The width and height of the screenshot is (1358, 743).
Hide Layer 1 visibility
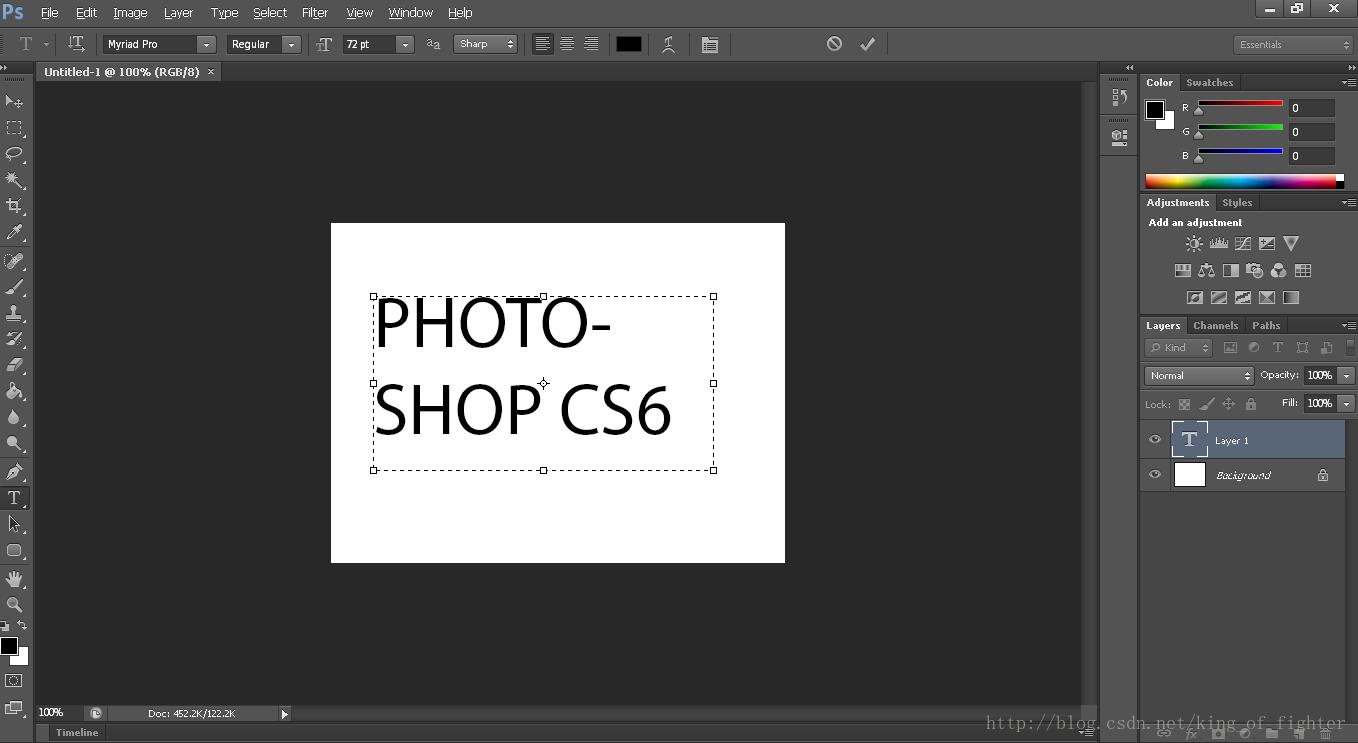click(1155, 440)
